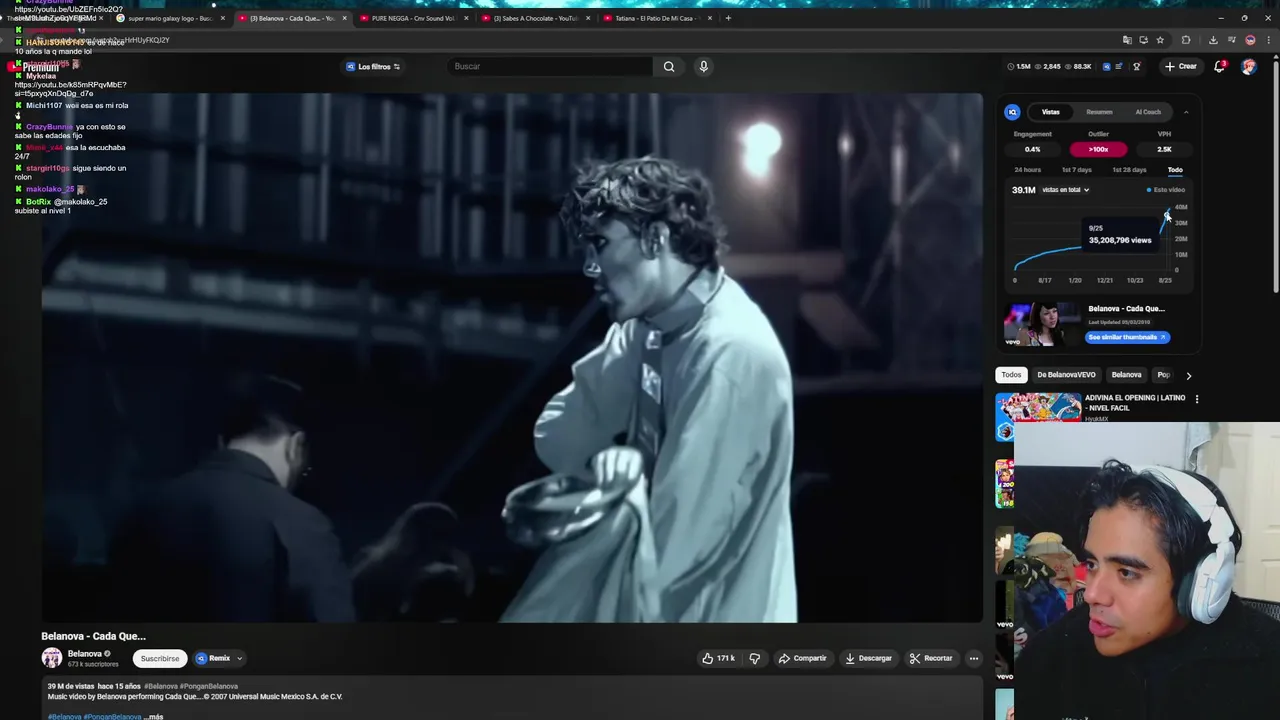The image size is (1280, 720).
Task: Open the browser downloads icon
Action: pos(1213,40)
